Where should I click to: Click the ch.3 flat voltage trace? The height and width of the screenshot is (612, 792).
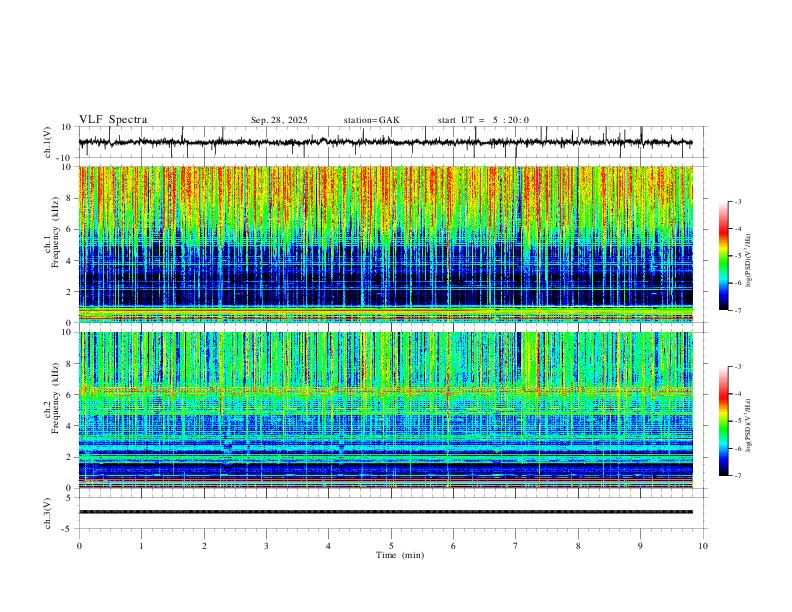click(x=385, y=512)
